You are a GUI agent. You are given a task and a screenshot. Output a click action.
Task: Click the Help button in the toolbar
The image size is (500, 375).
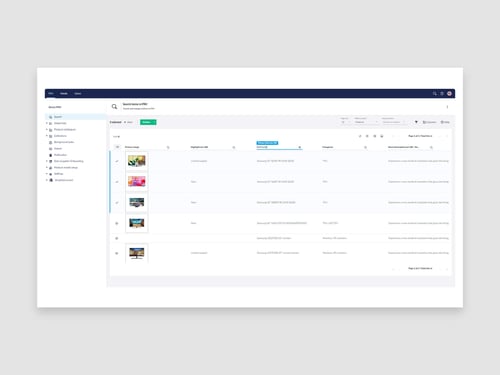point(445,122)
